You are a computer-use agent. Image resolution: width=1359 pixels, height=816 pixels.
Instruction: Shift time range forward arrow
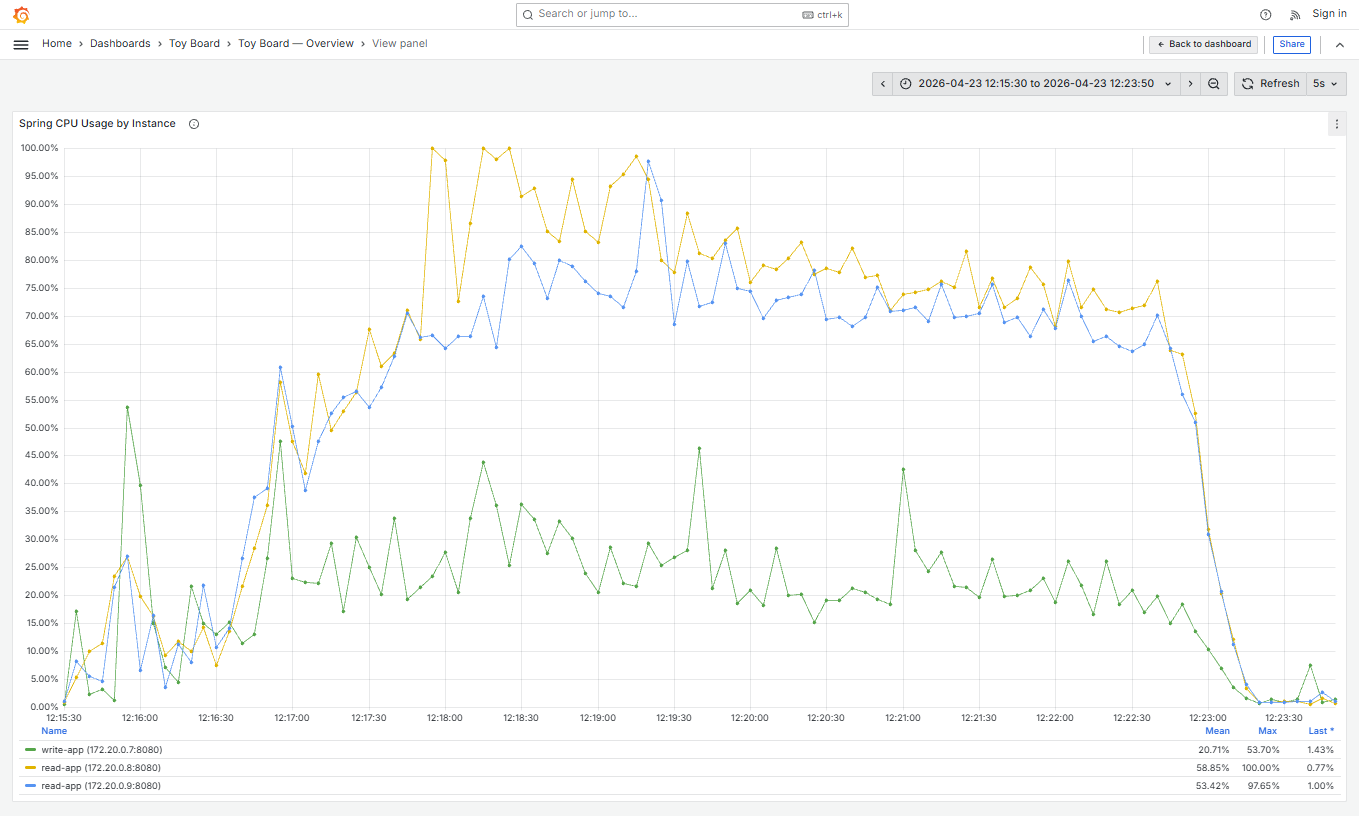[1190, 84]
